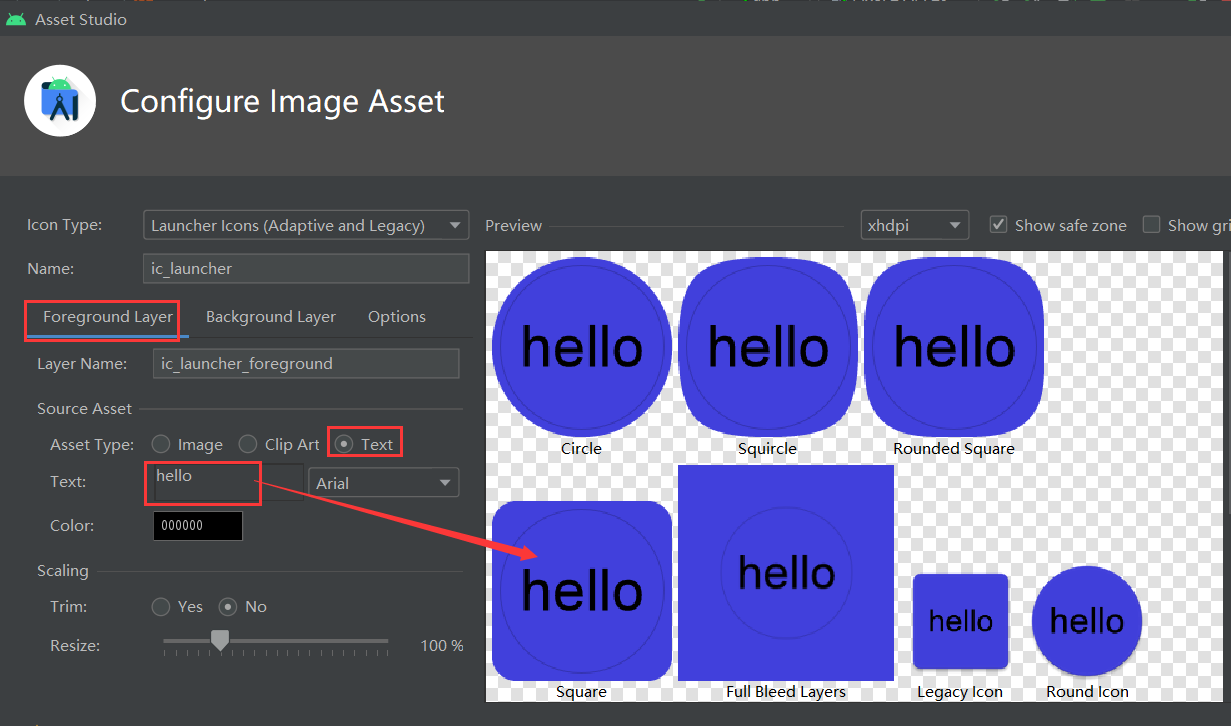
Task: Click the Legacy Icon preview
Action: coord(960,621)
